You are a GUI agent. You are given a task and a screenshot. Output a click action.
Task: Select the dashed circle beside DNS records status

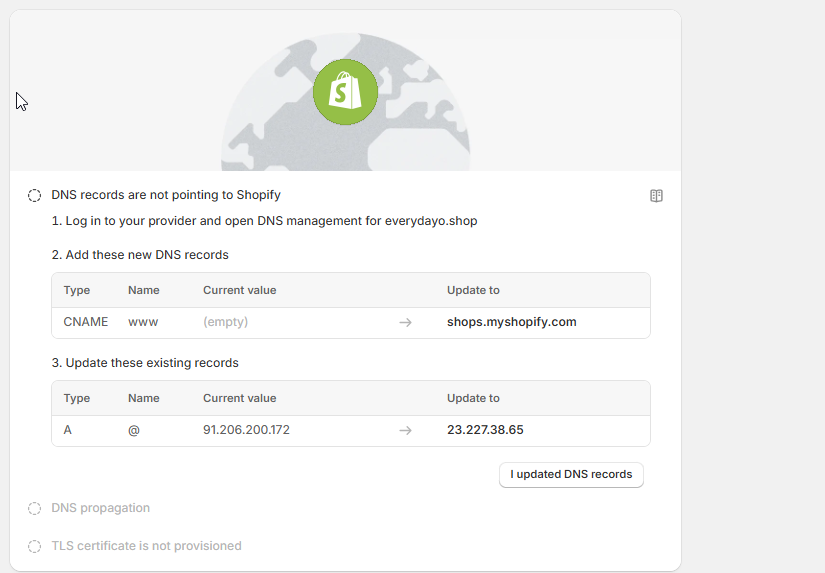(34, 196)
